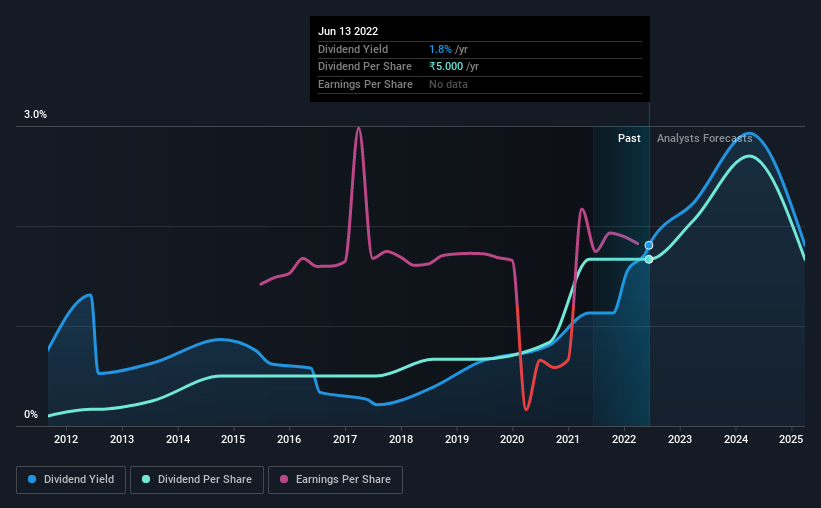Click the pink Earnings Per Share legend dot
This screenshot has height=508, width=821.
(284, 479)
